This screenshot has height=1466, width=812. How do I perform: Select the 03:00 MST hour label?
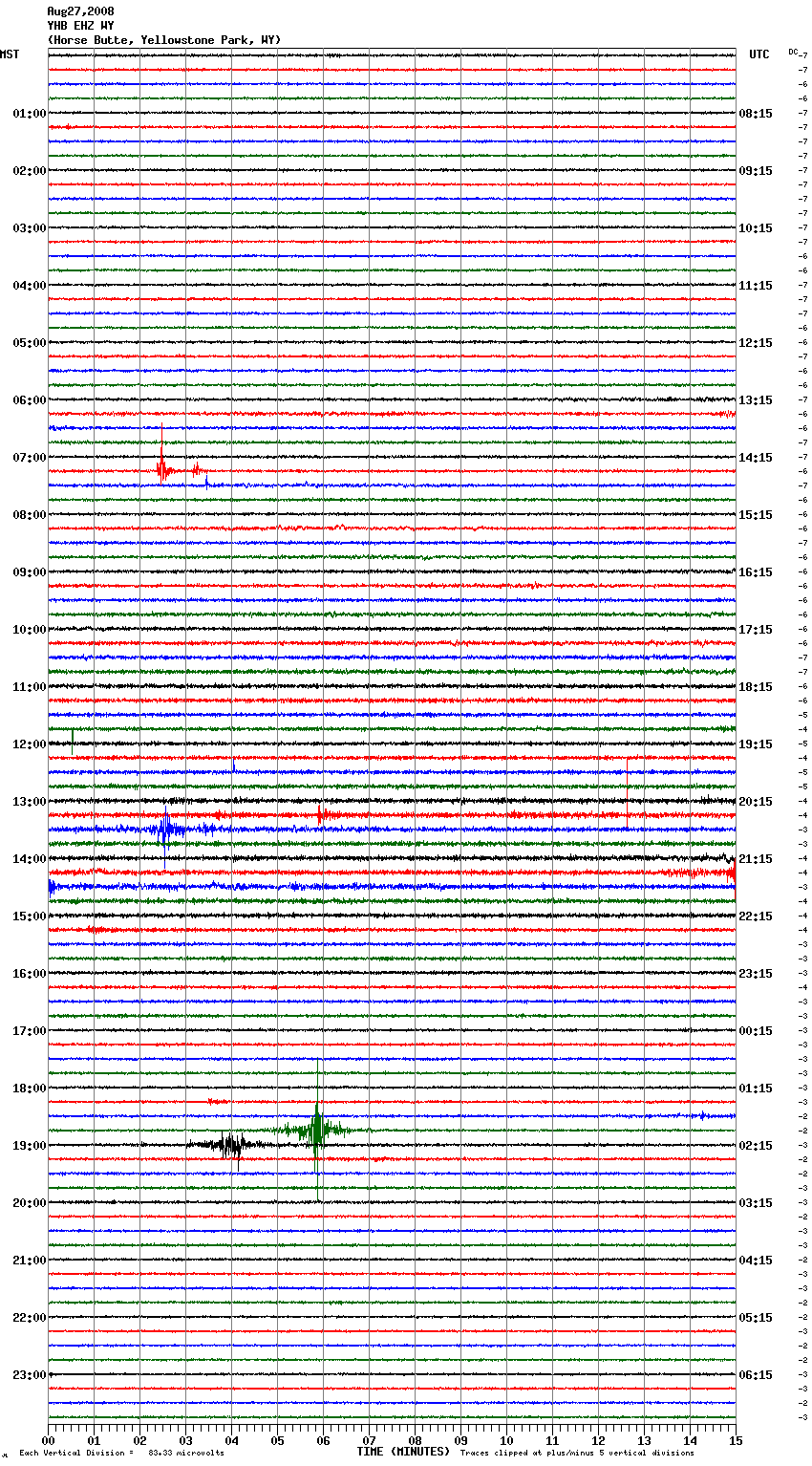(x=30, y=228)
